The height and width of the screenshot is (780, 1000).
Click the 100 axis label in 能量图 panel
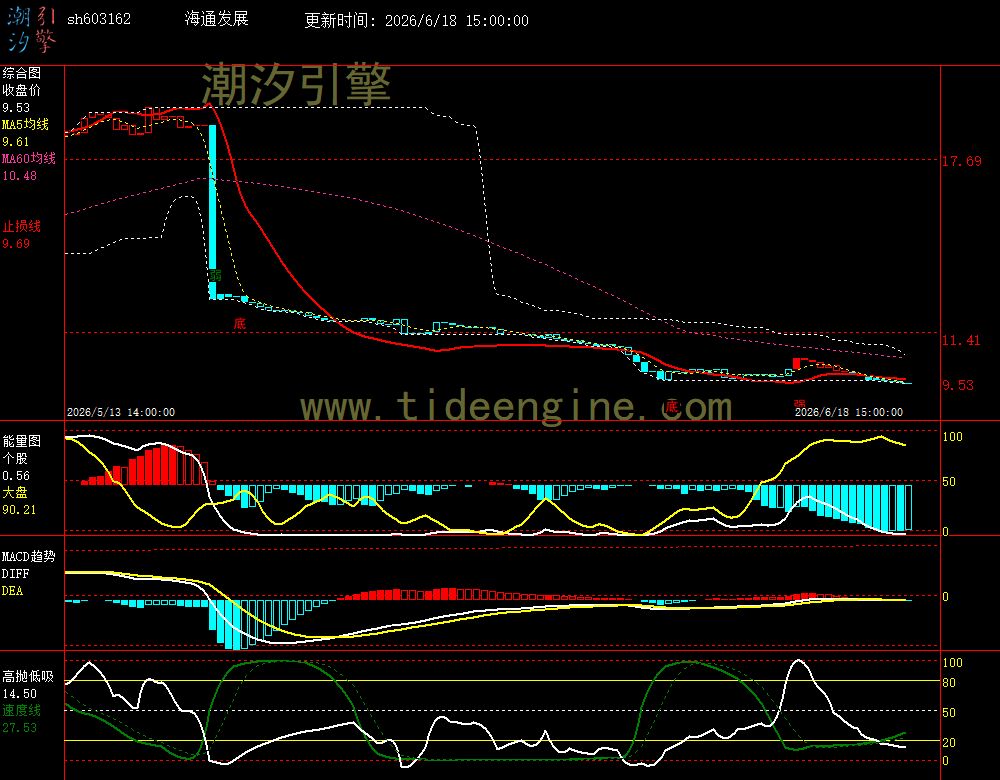coord(952,436)
